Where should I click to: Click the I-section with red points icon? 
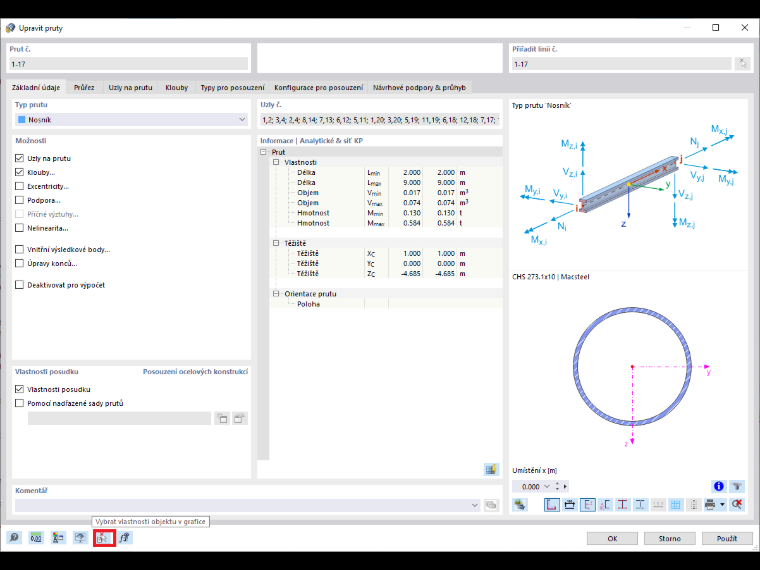[x=622, y=505]
